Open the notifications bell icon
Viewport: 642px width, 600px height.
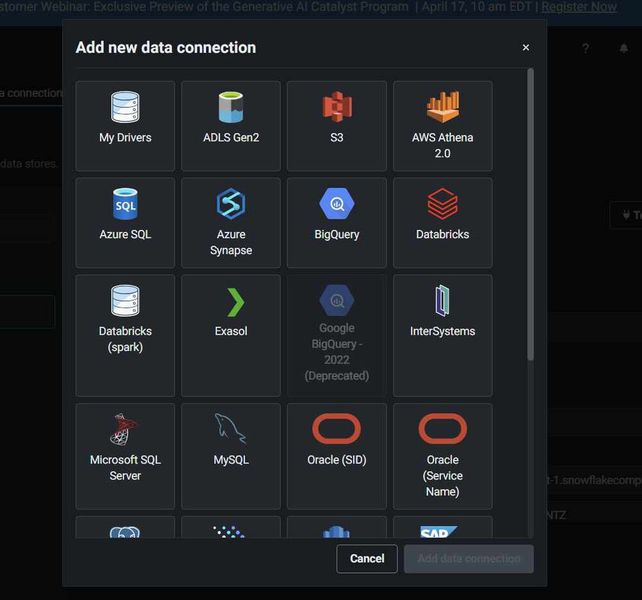[624, 48]
